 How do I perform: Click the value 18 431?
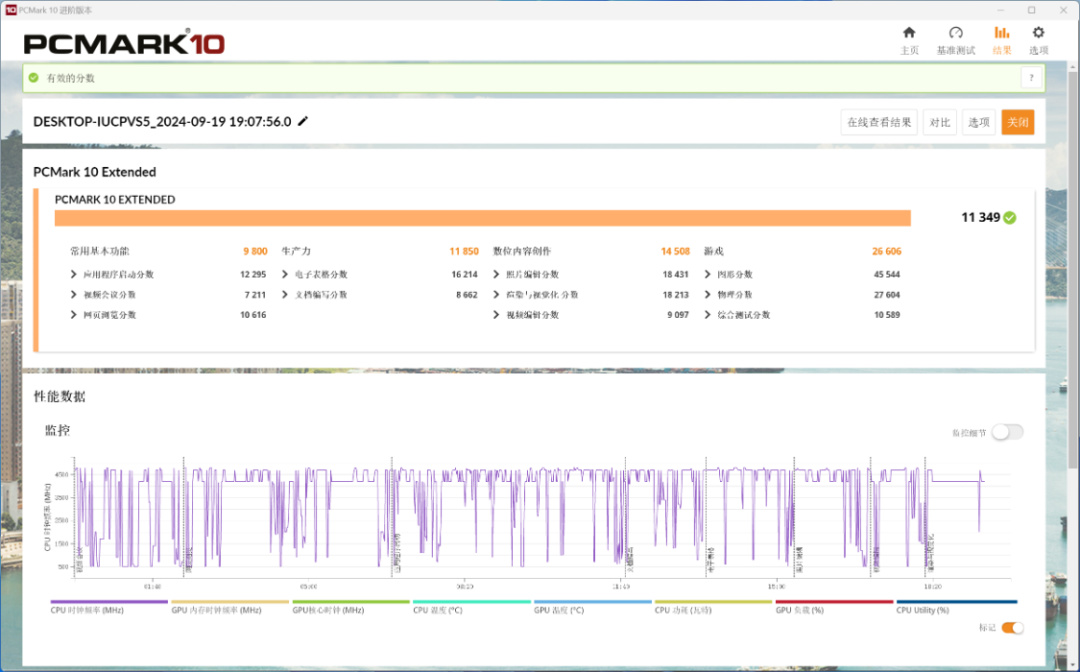click(x=676, y=274)
